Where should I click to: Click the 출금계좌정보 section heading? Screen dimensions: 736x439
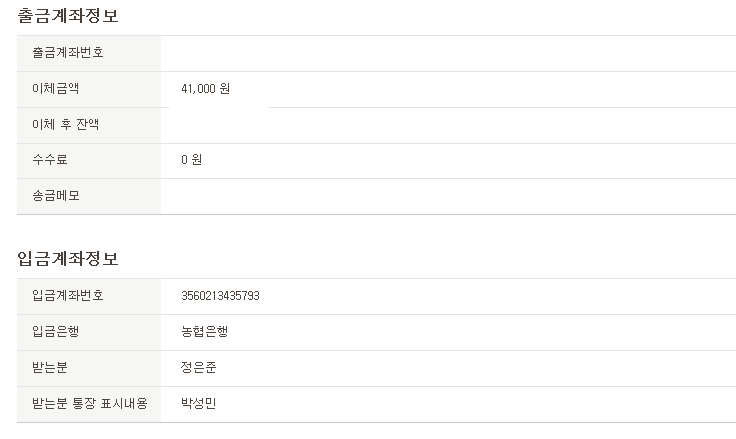click(68, 15)
